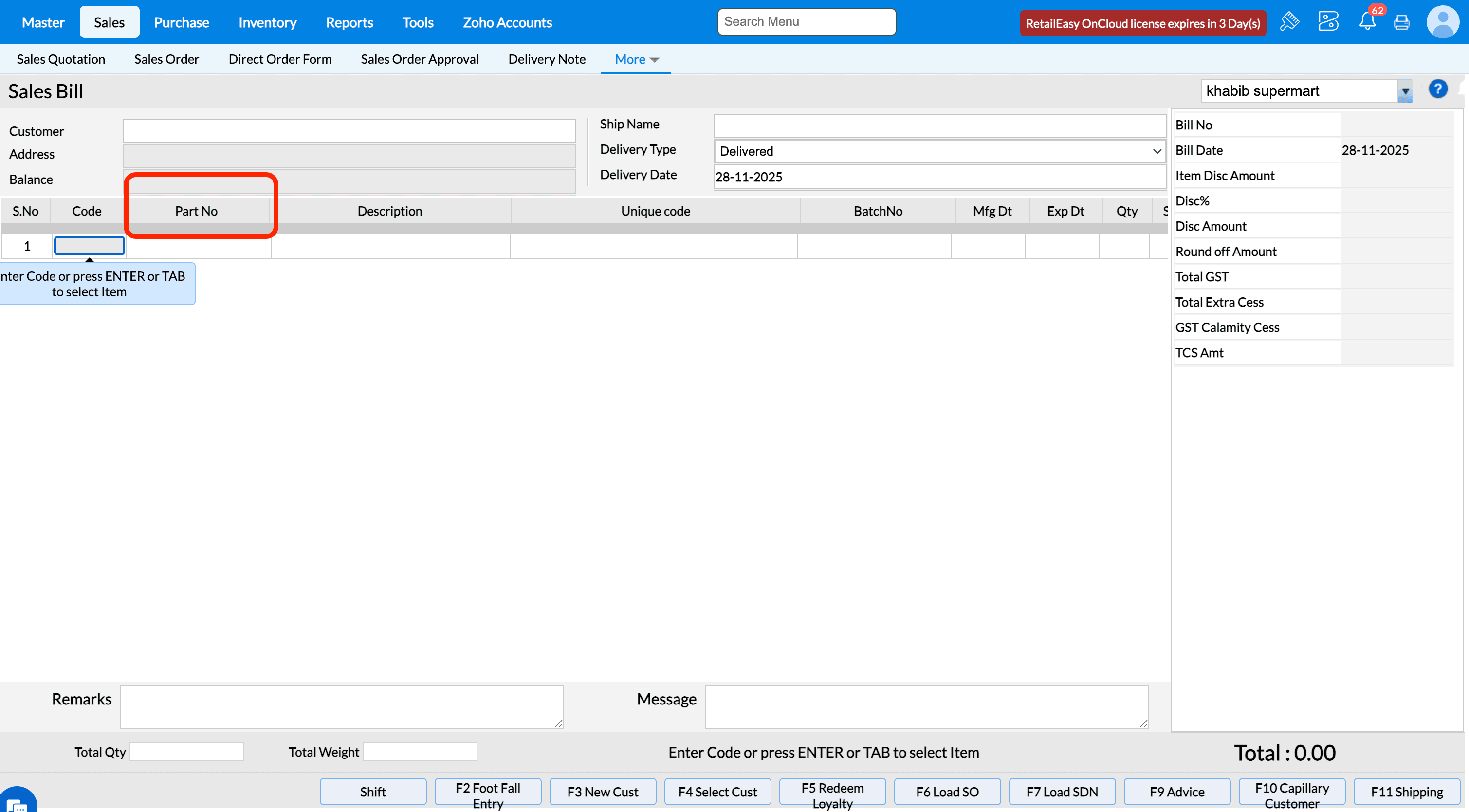This screenshot has width=1469, height=812.
Task: Open the chat bubble icon bottom left
Action: [17, 802]
